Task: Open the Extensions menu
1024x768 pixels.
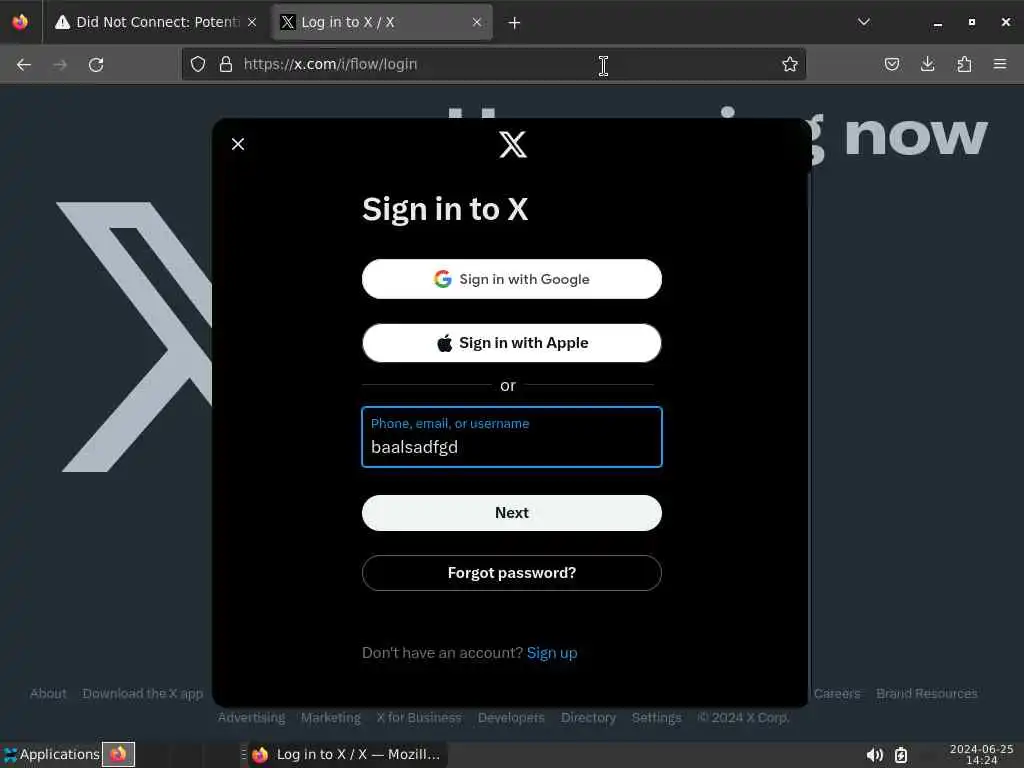Action: [x=964, y=64]
